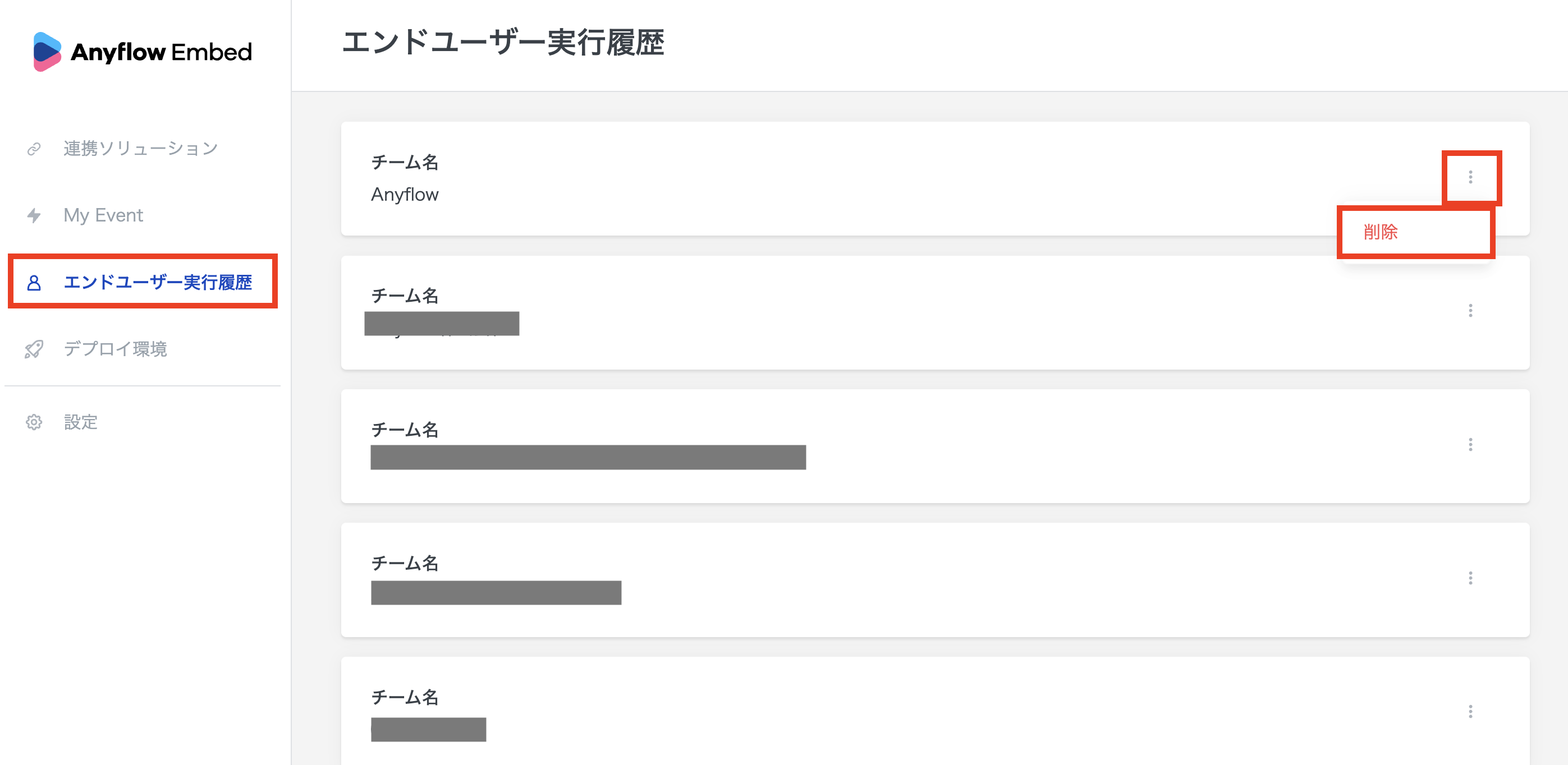This screenshot has height=765, width=1568.
Task: Select 削除 from the open context menu
Action: coord(1381,232)
